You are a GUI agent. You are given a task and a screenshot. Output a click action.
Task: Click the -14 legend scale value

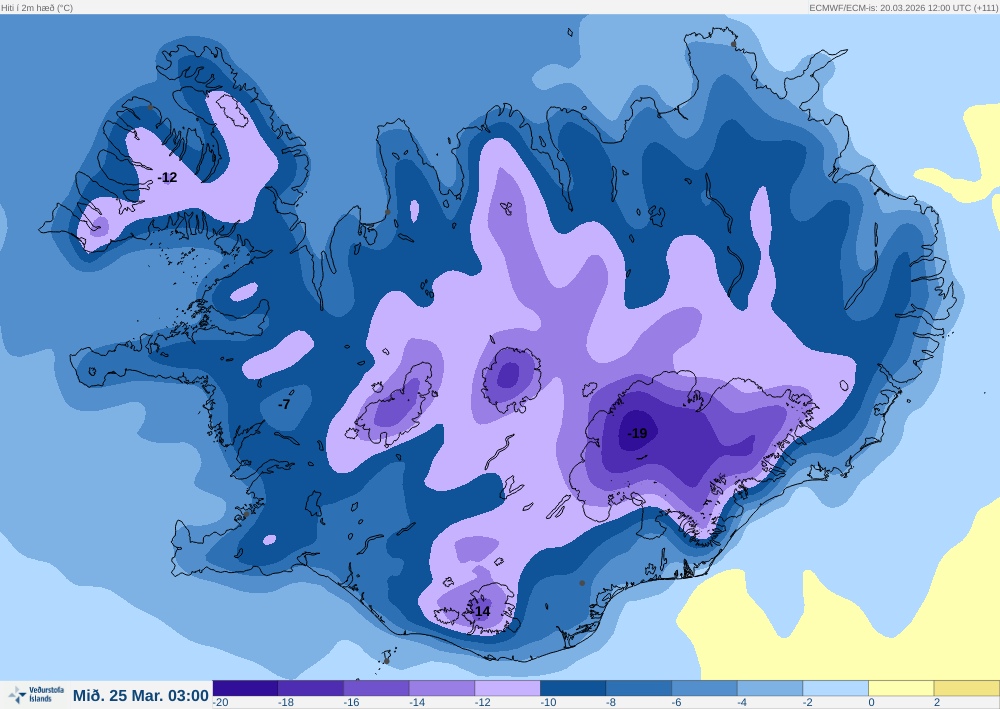[417, 703]
